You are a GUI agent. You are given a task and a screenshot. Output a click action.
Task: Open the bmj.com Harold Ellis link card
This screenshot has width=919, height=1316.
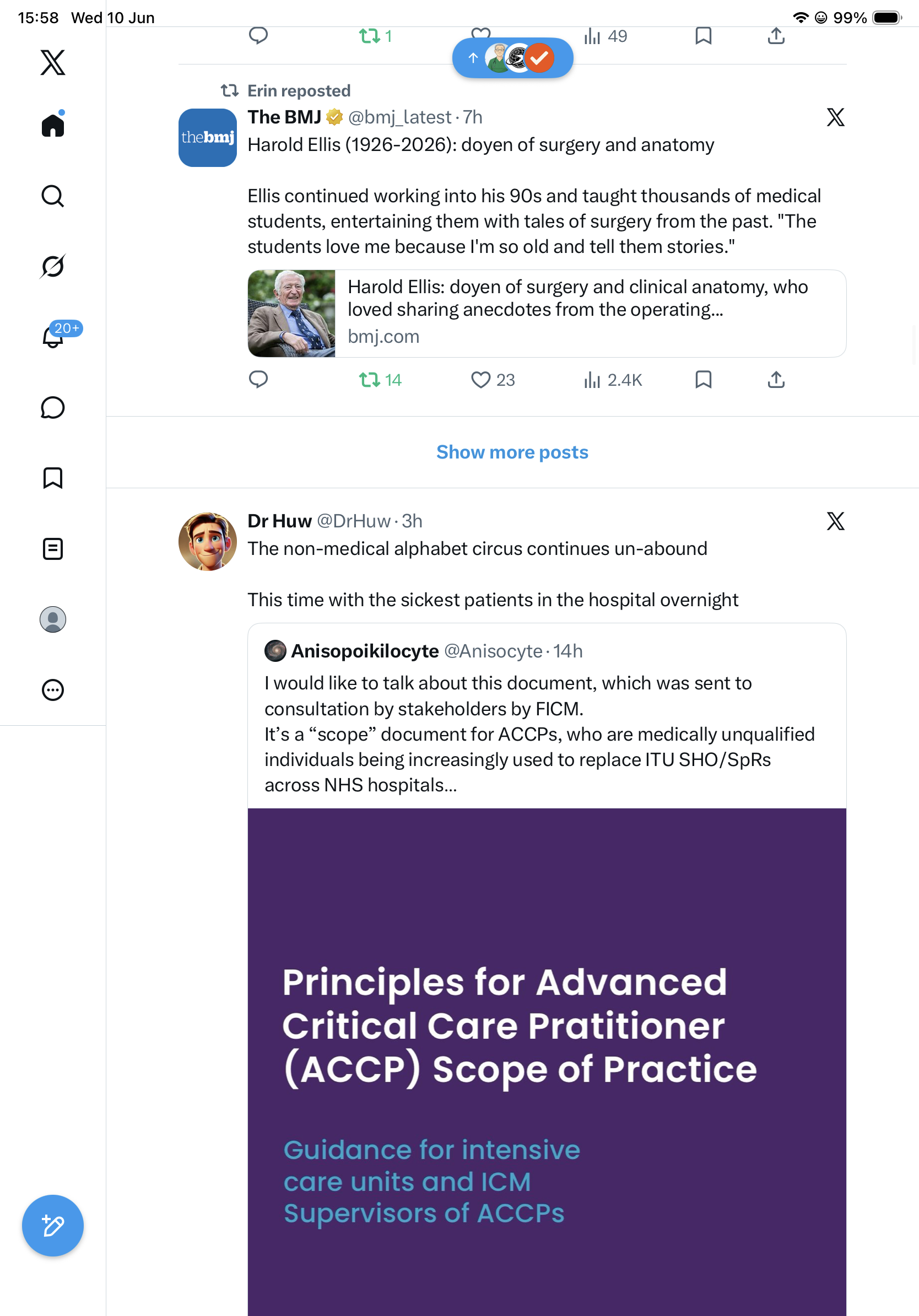click(547, 314)
